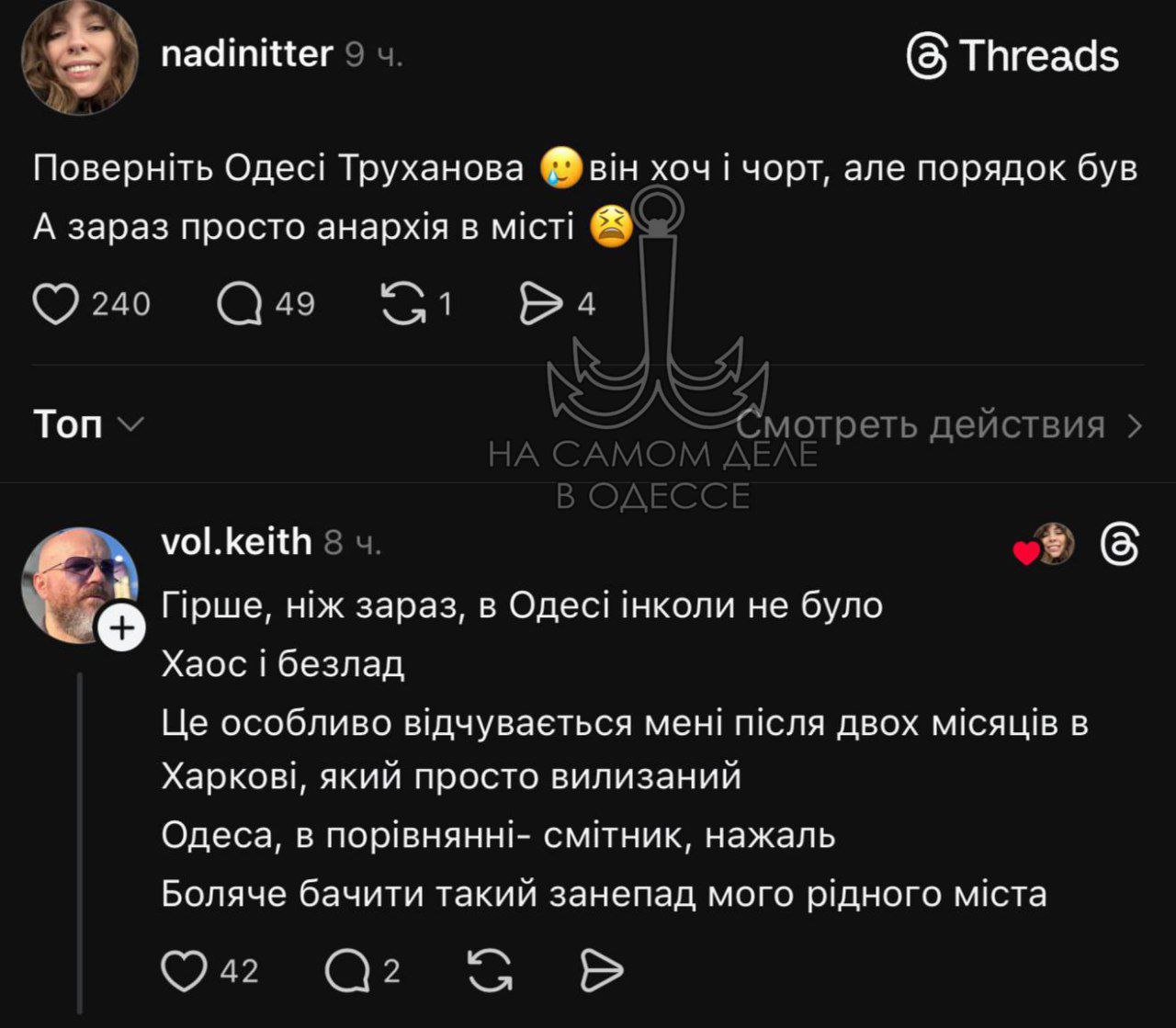1176x1028 pixels.
Task: Click the 9 ч. timestamp on the post
Action: tap(374, 57)
